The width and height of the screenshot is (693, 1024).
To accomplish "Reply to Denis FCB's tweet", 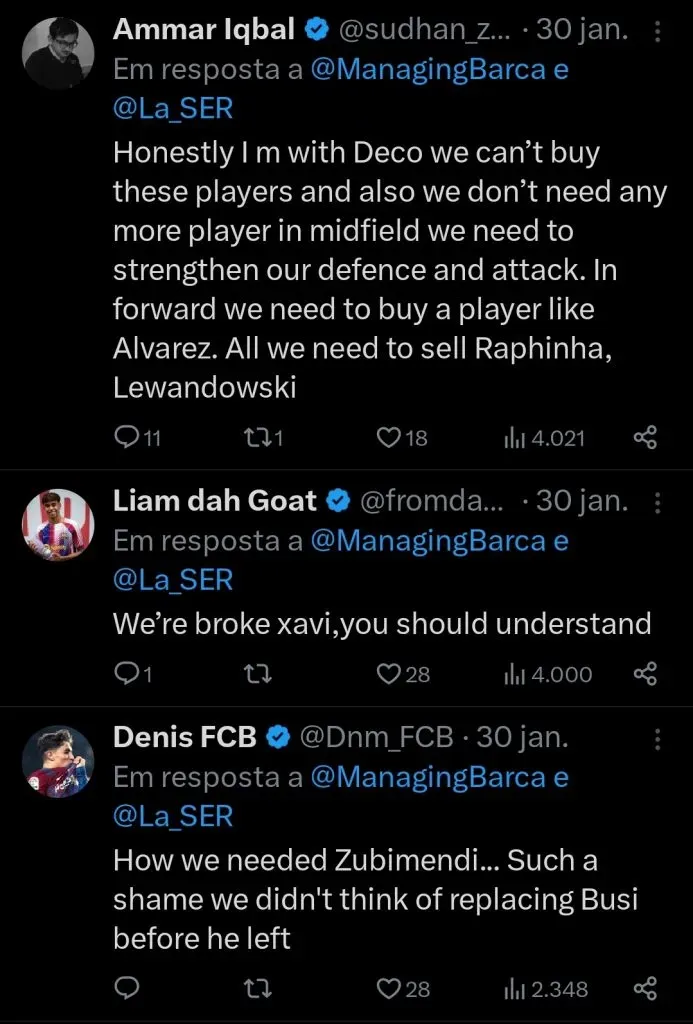I will pyautogui.click(x=127, y=989).
